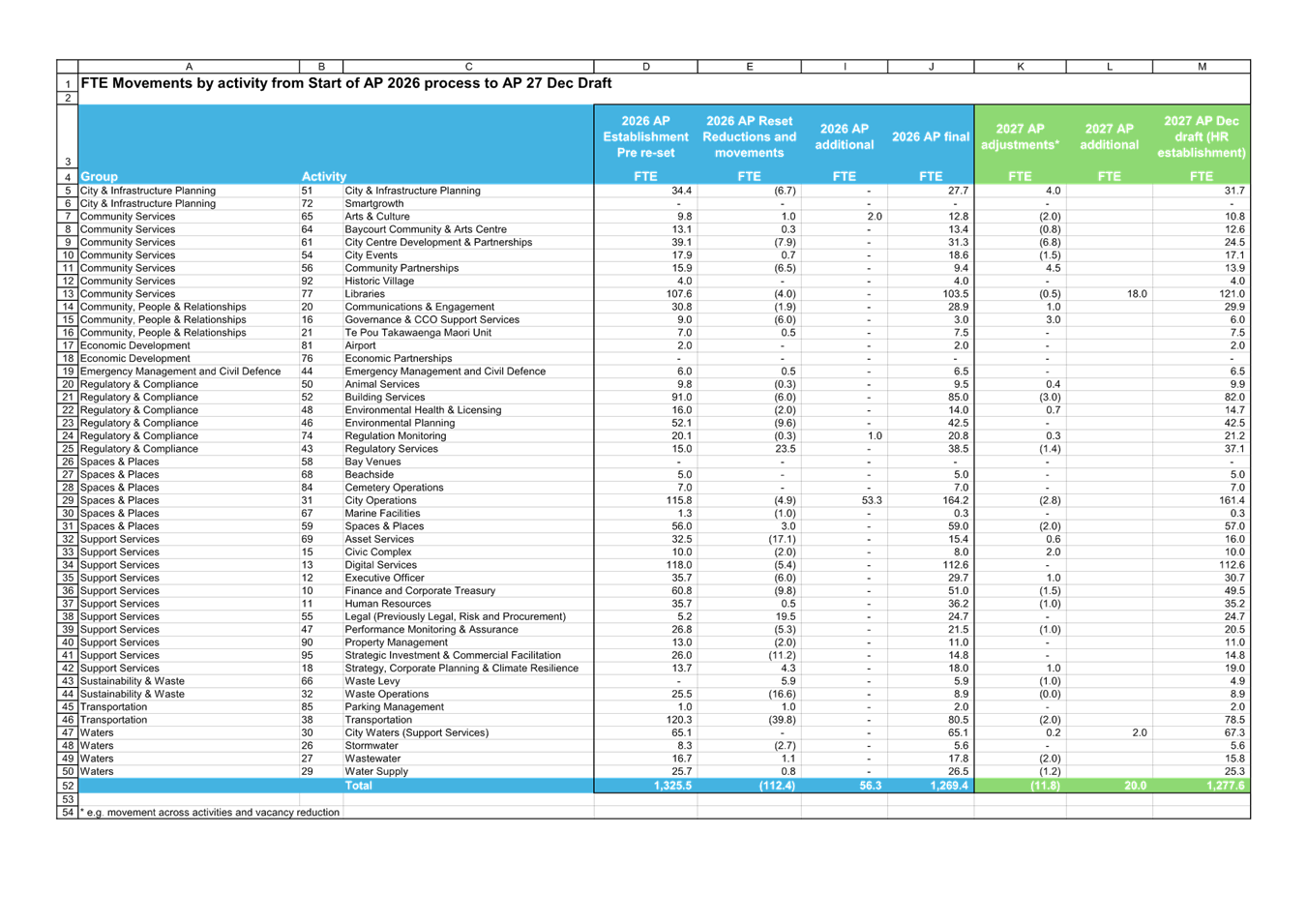1307x924 pixels.
Task: Click the Airport activity cell
Action: 360,345
